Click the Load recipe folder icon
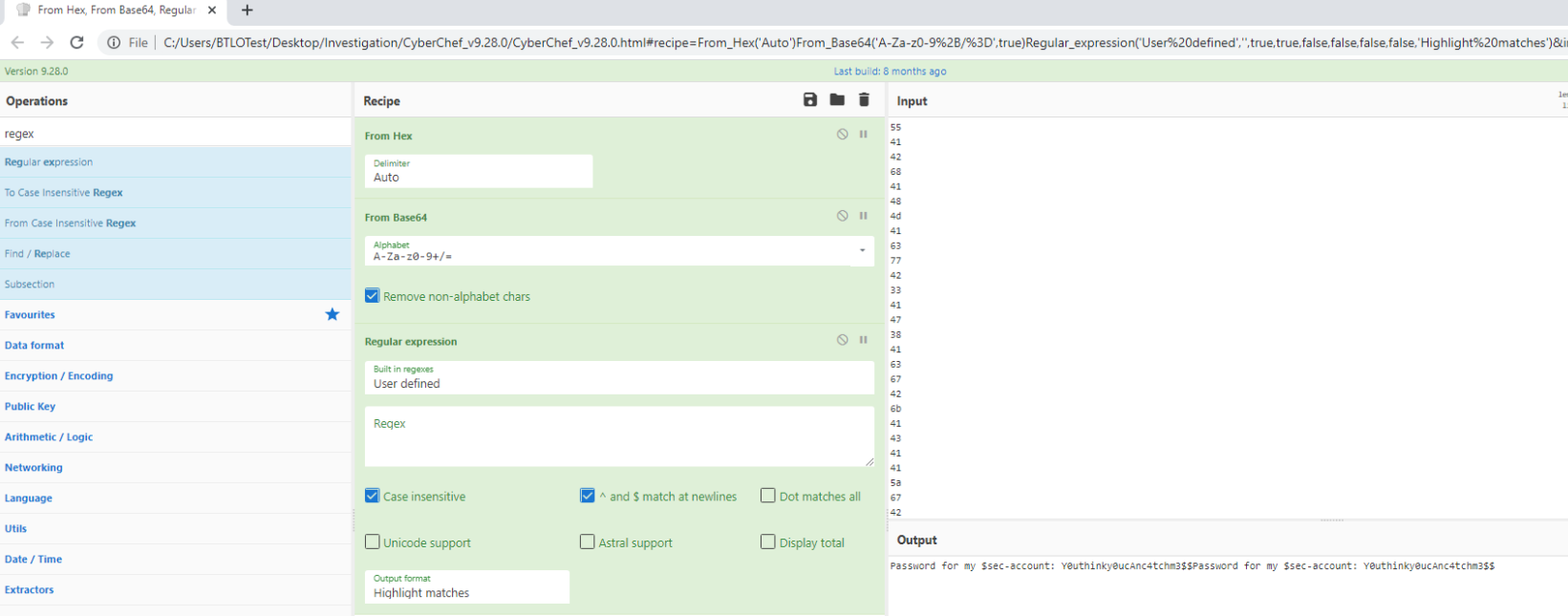The height and width of the screenshot is (616, 1568). pyautogui.click(x=837, y=100)
